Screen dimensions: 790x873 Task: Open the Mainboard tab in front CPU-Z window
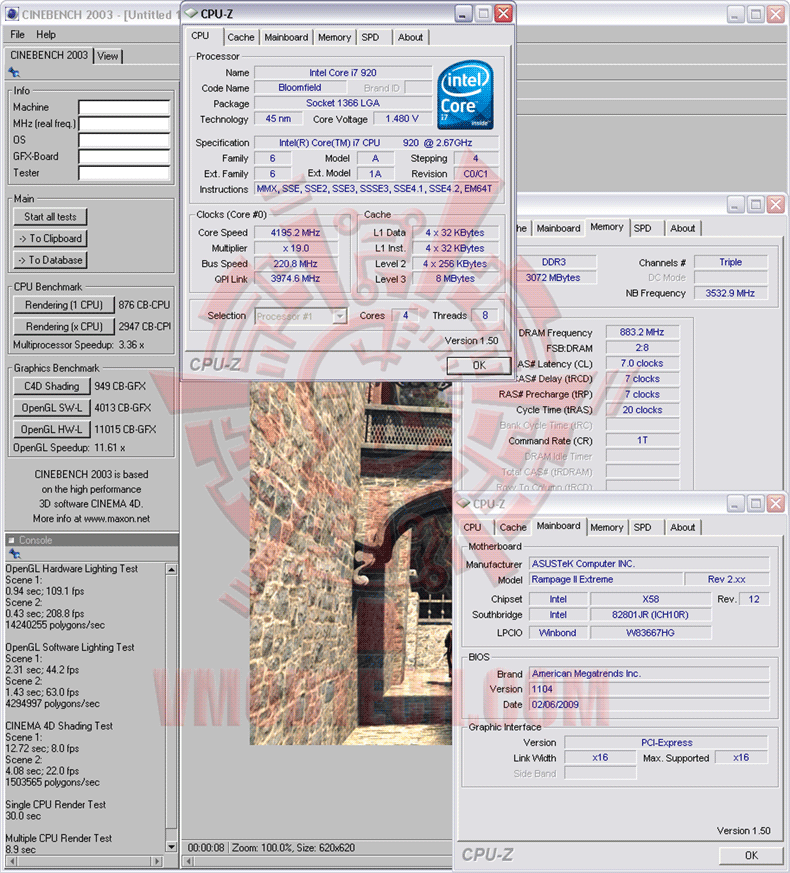click(x=286, y=37)
